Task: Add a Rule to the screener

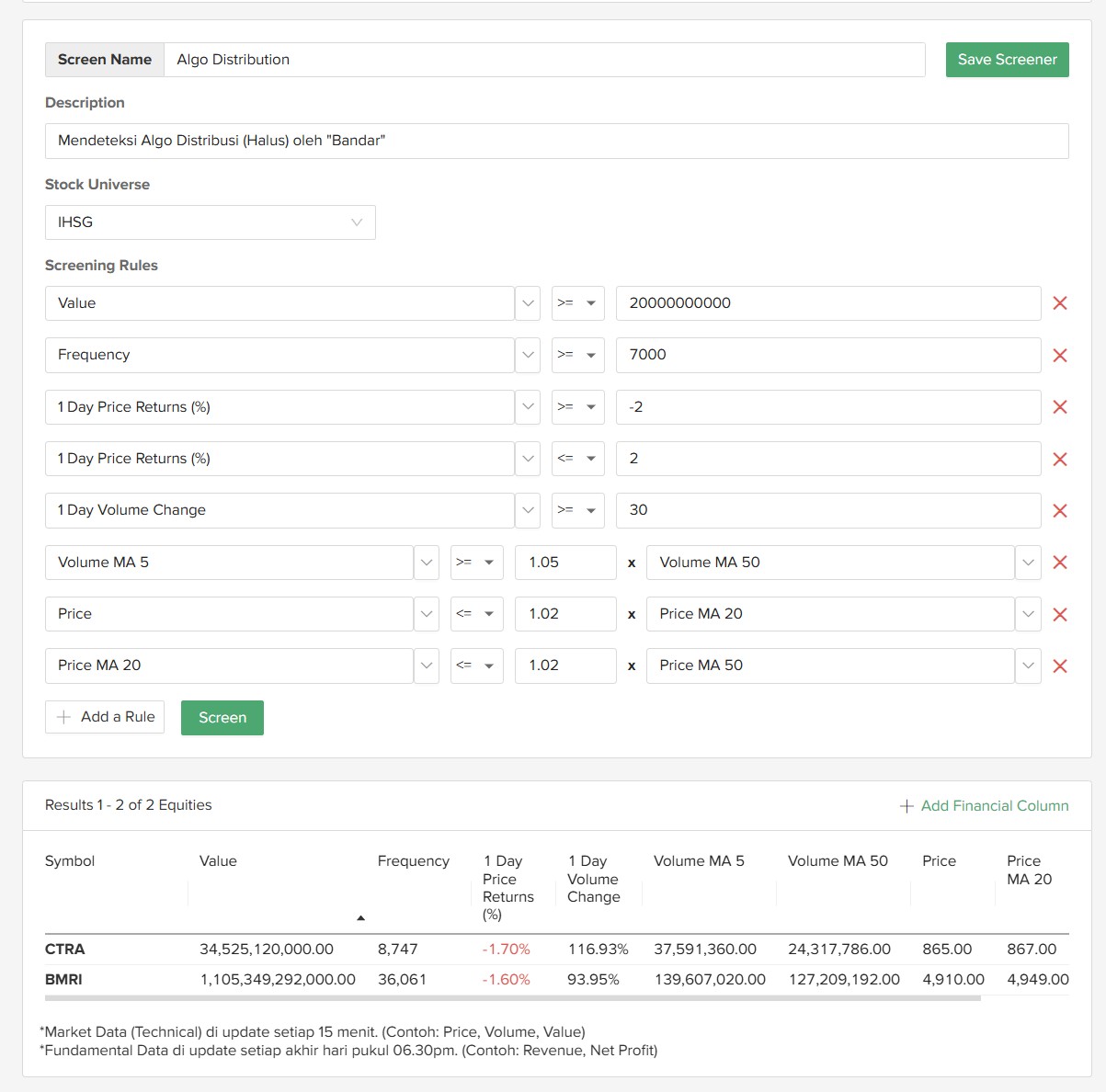Action: click(105, 717)
